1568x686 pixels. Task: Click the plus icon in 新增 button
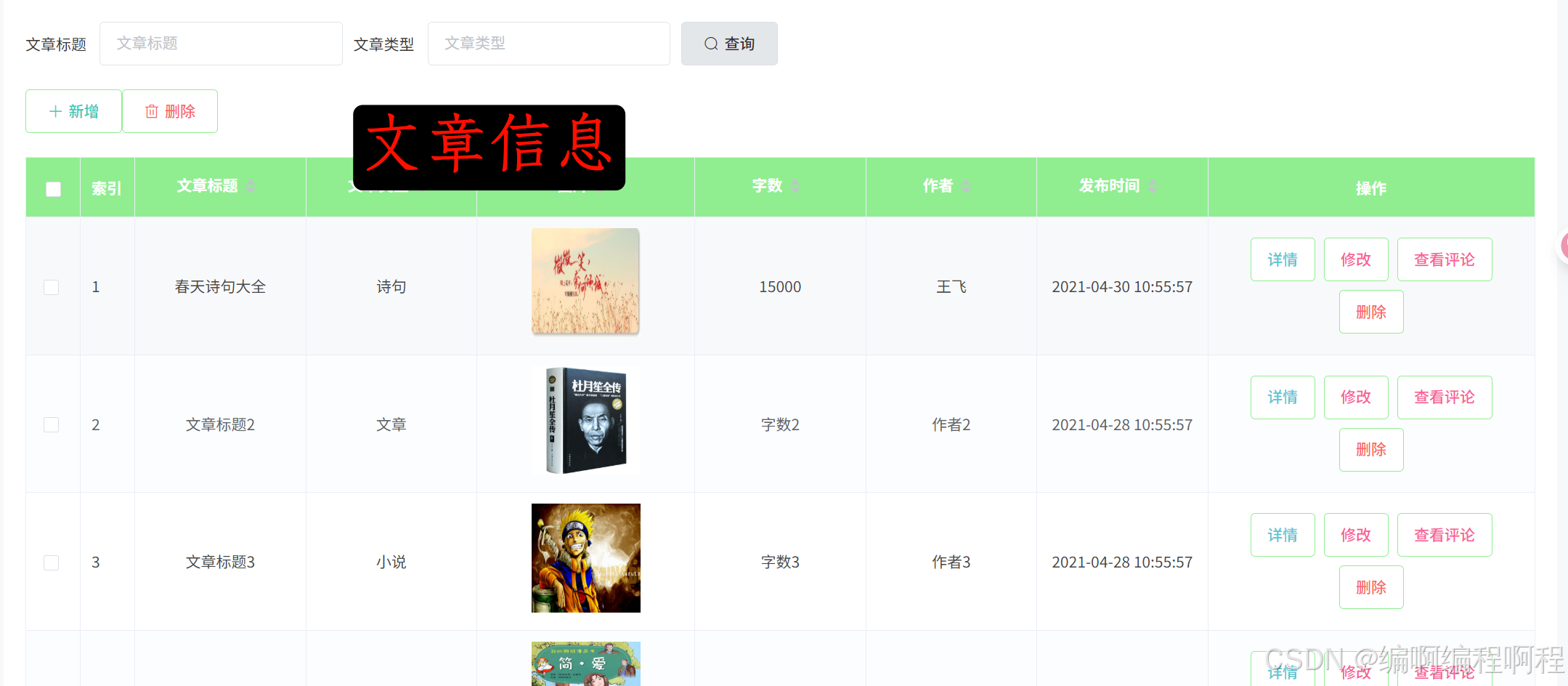[x=55, y=111]
